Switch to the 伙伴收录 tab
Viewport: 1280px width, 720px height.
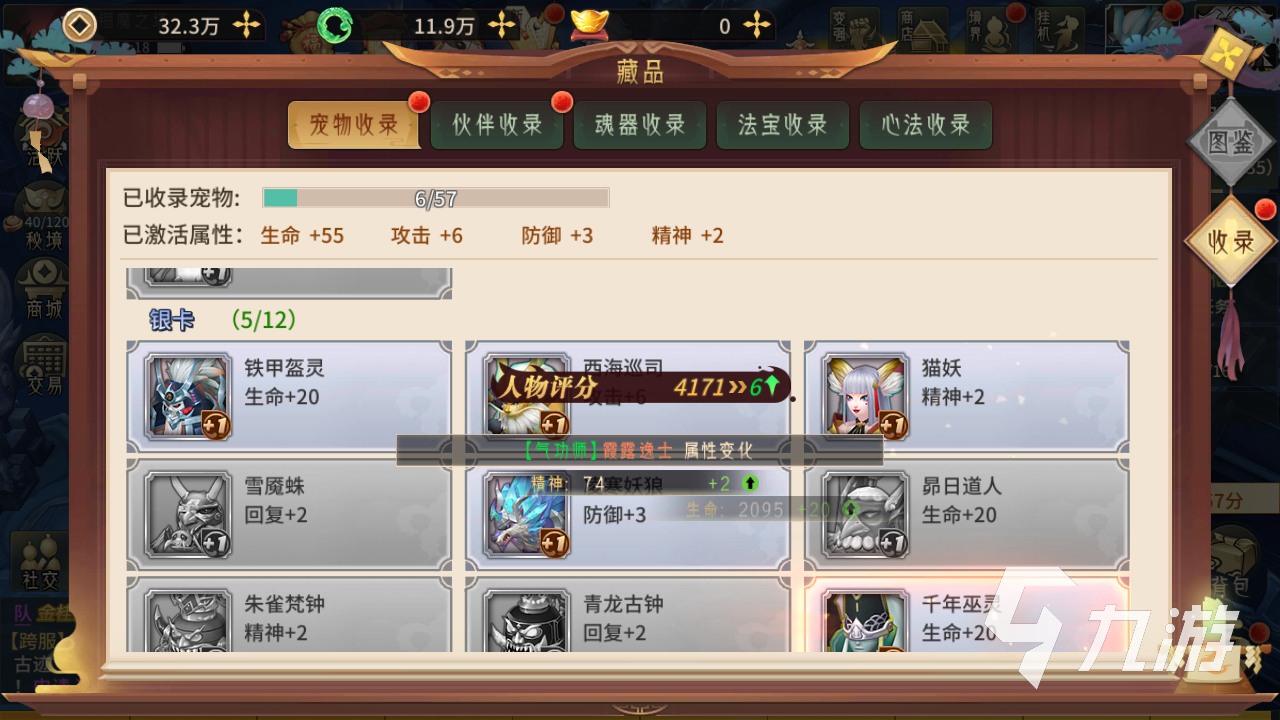[x=497, y=125]
